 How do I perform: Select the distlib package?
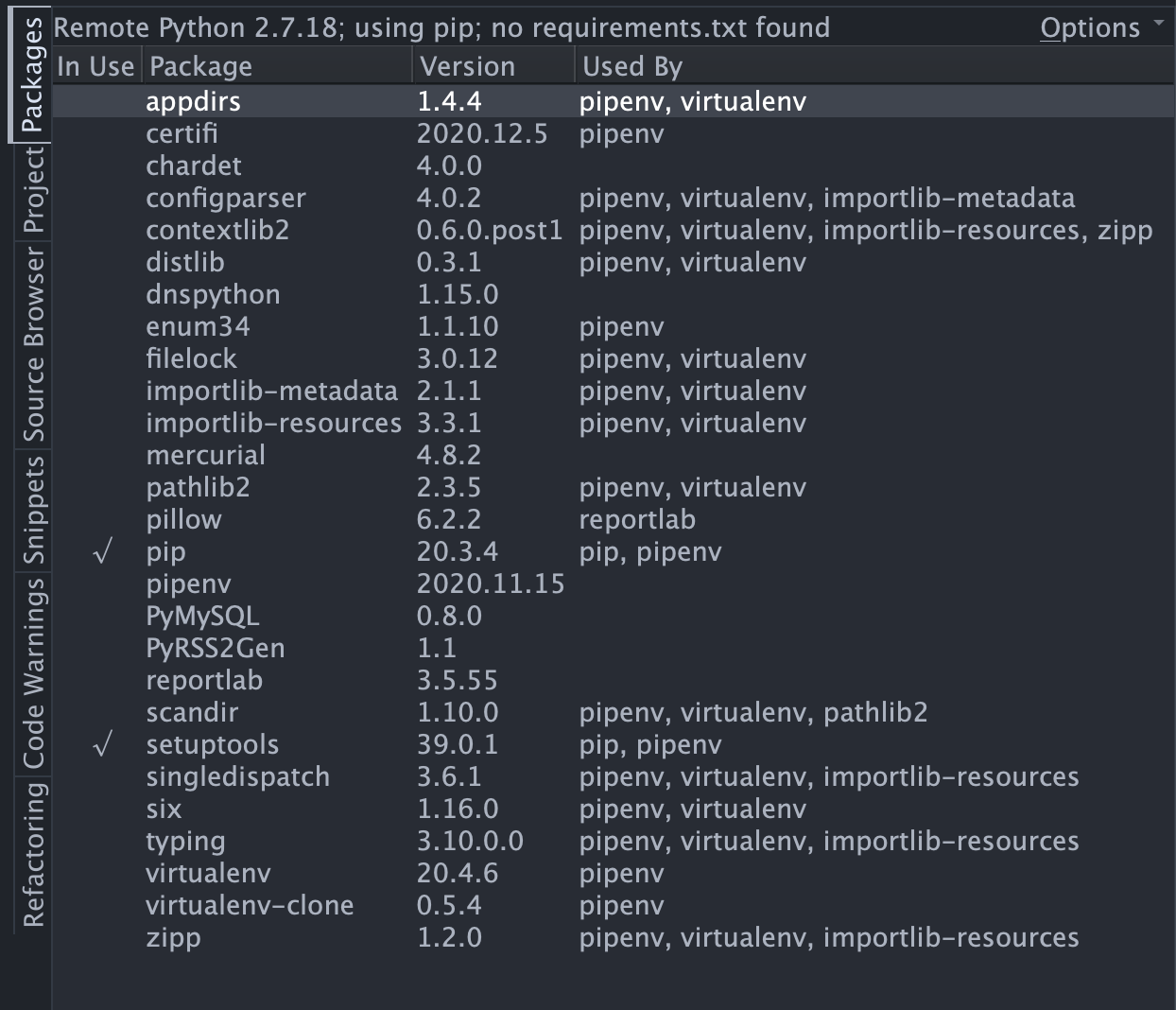[185, 262]
